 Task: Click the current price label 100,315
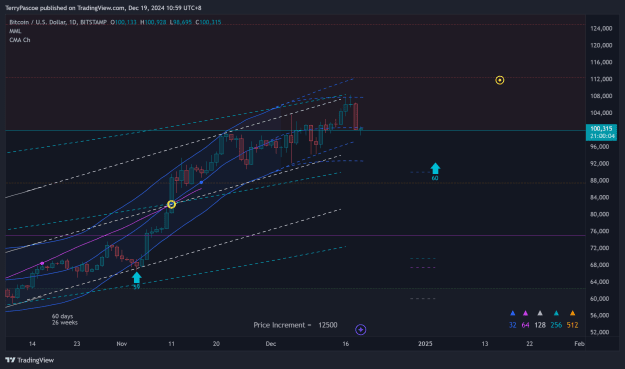pos(601,129)
